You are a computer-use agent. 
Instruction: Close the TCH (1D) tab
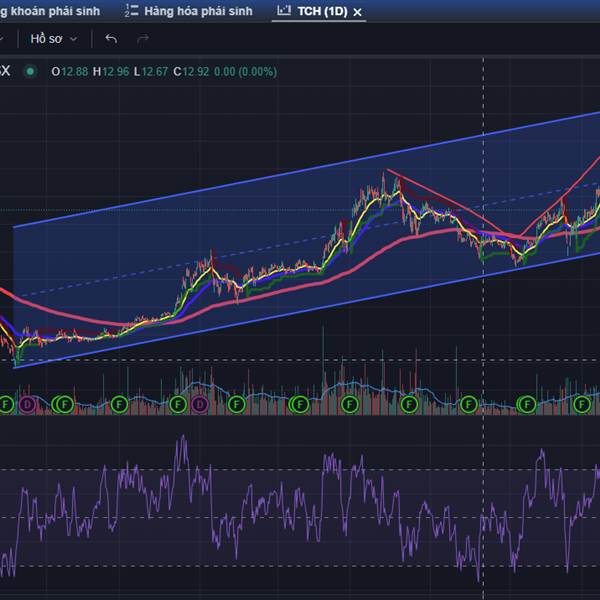tap(357, 12)
